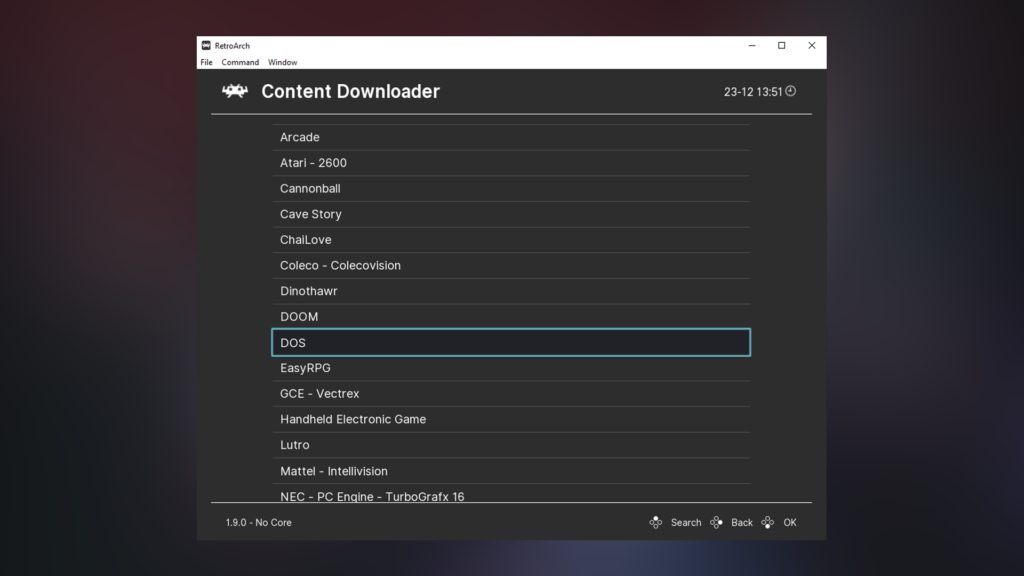This screenshot has width=1024, height=576.
Task: Click the OK gamepad button icon
Action: click(767, 522)
